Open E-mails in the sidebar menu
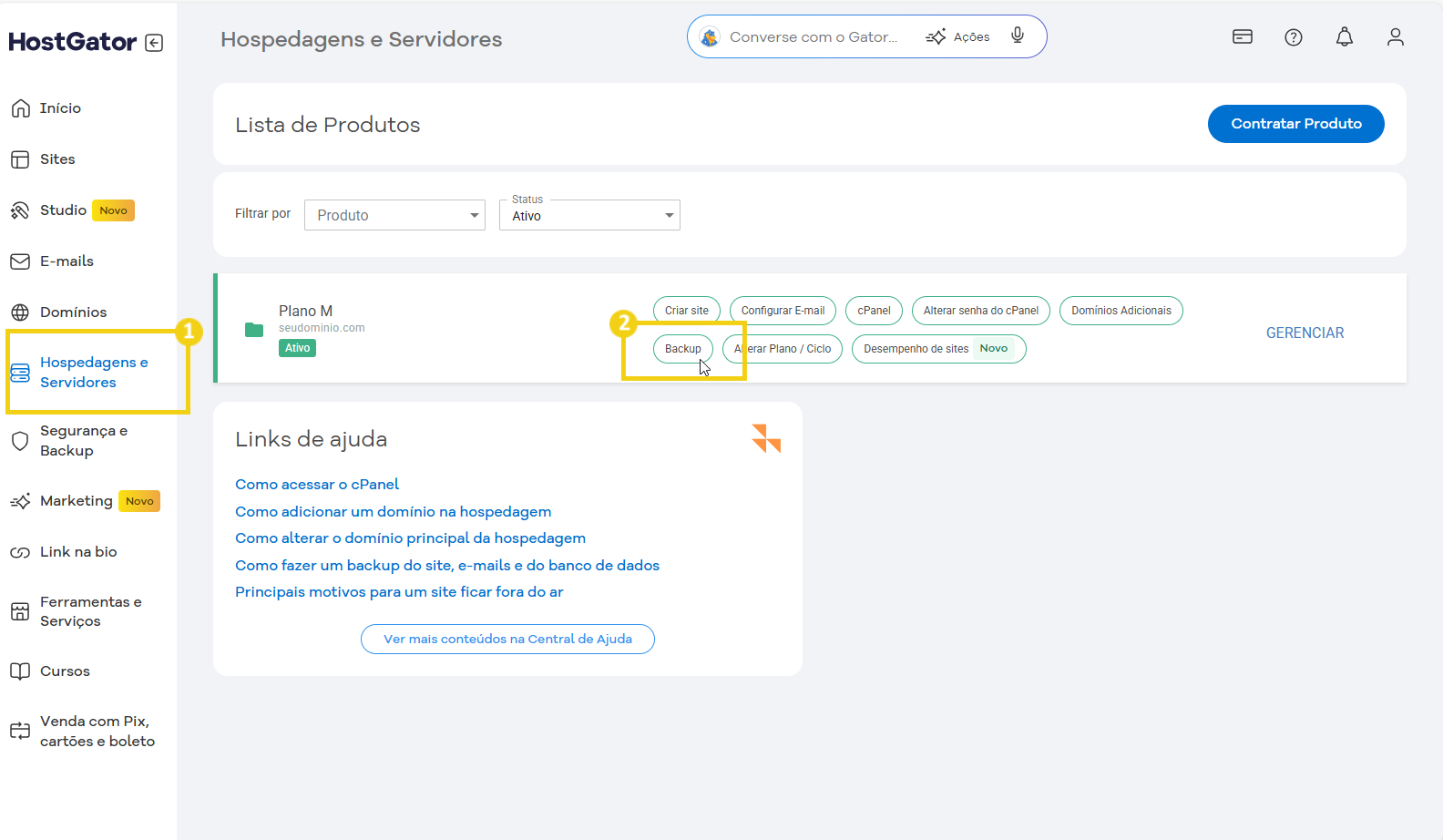The image size is (1443, 840). pyautogui.click(x=67, y=261)
